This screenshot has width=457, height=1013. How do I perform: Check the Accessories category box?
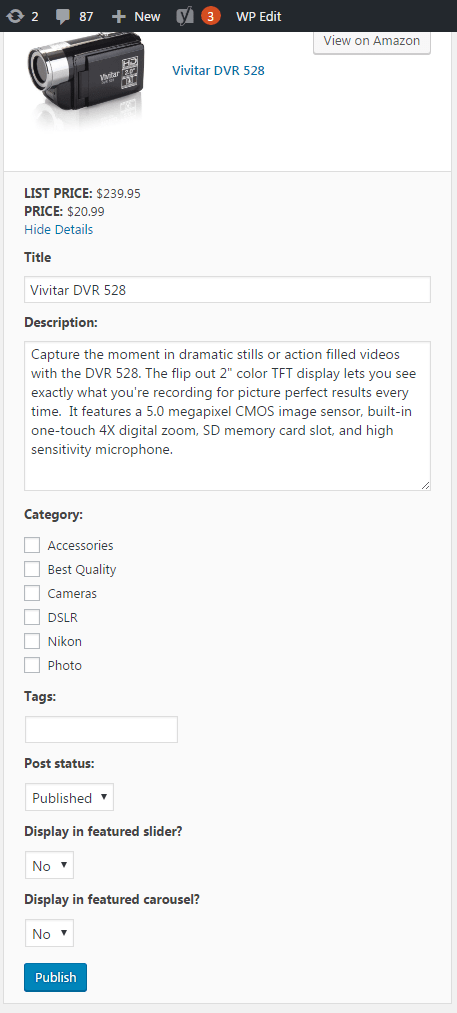[x=32, y=545]
